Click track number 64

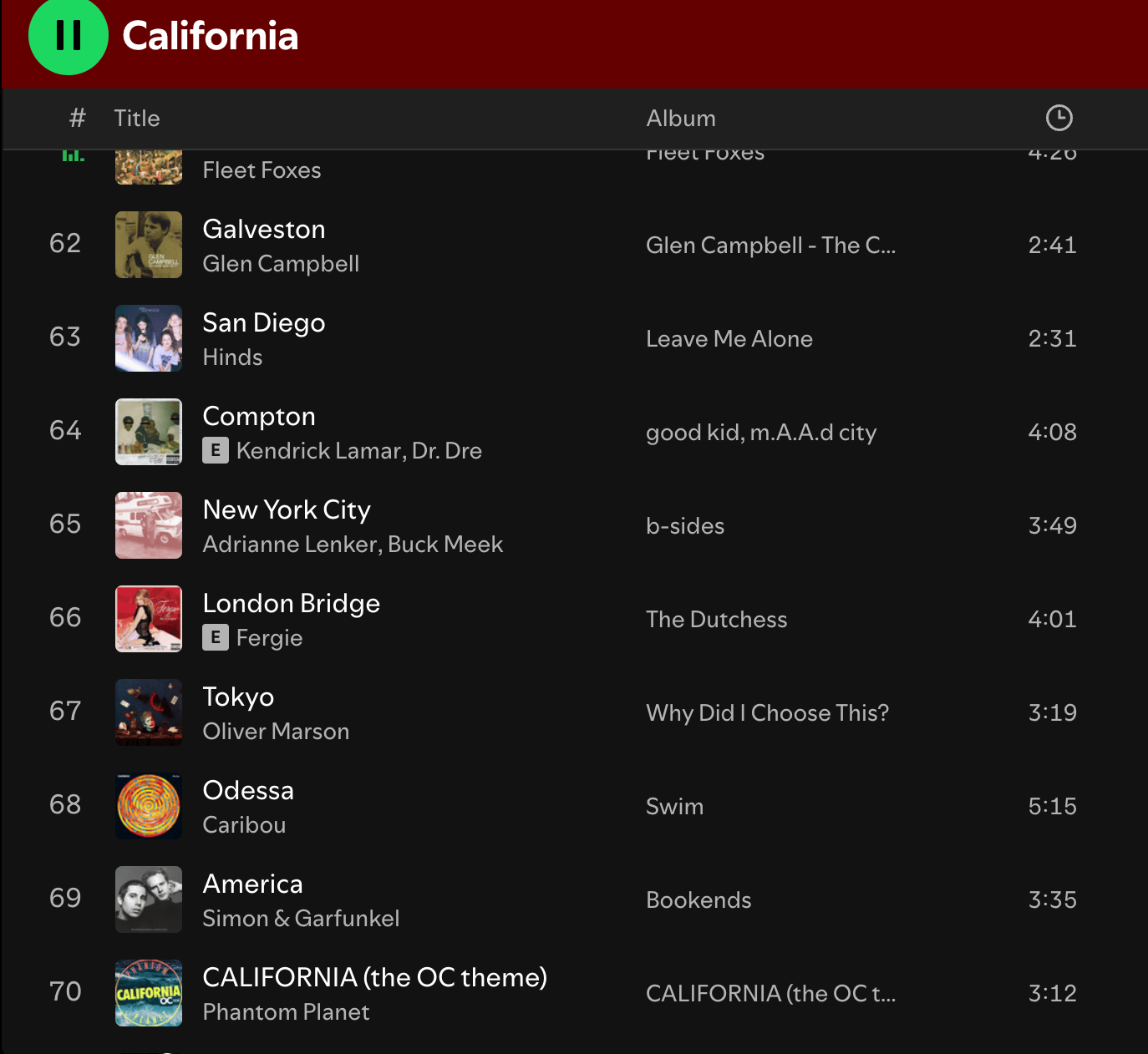point(65,431)
